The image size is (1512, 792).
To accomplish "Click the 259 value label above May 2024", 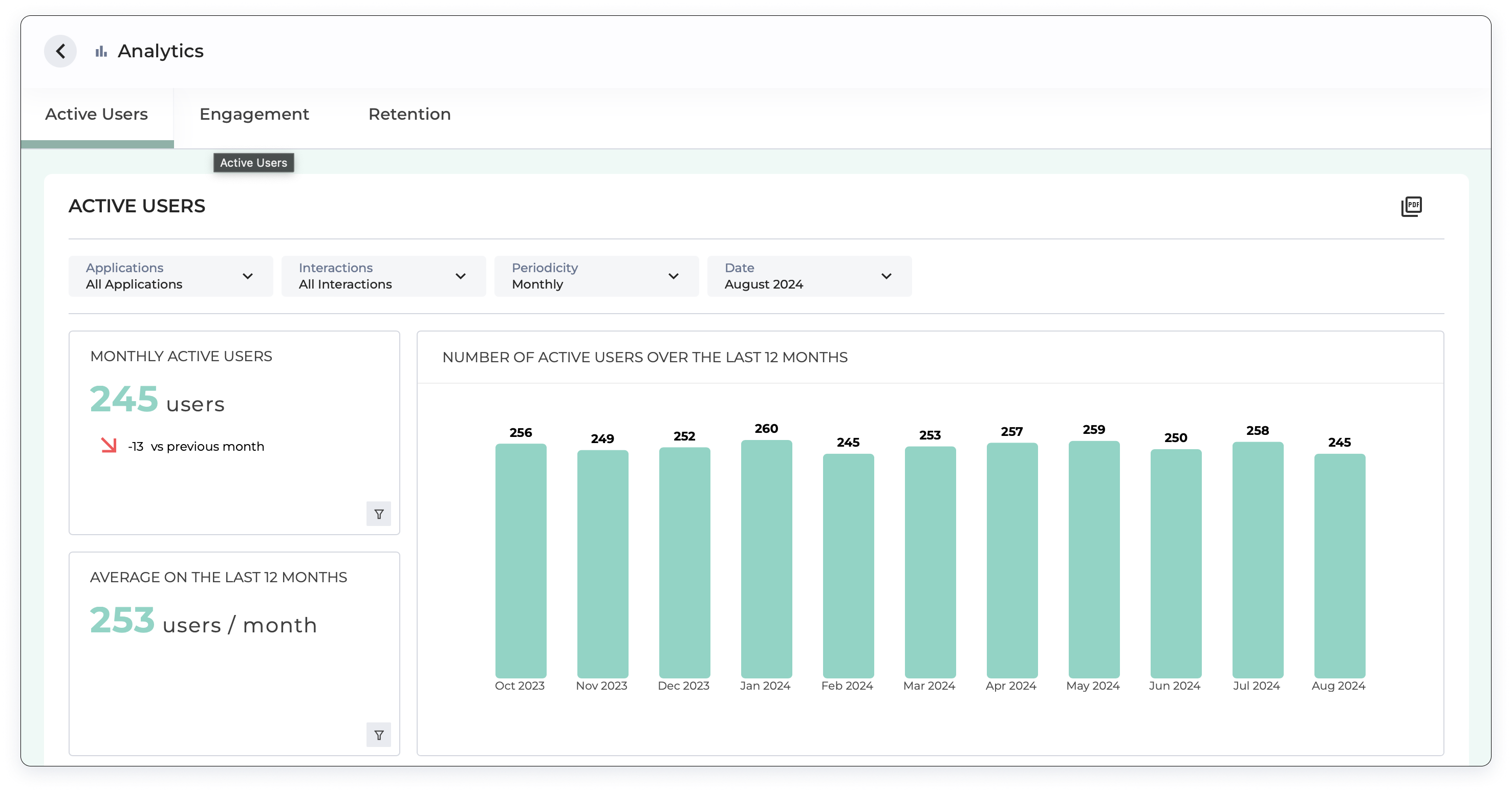I will point(1093,429).
